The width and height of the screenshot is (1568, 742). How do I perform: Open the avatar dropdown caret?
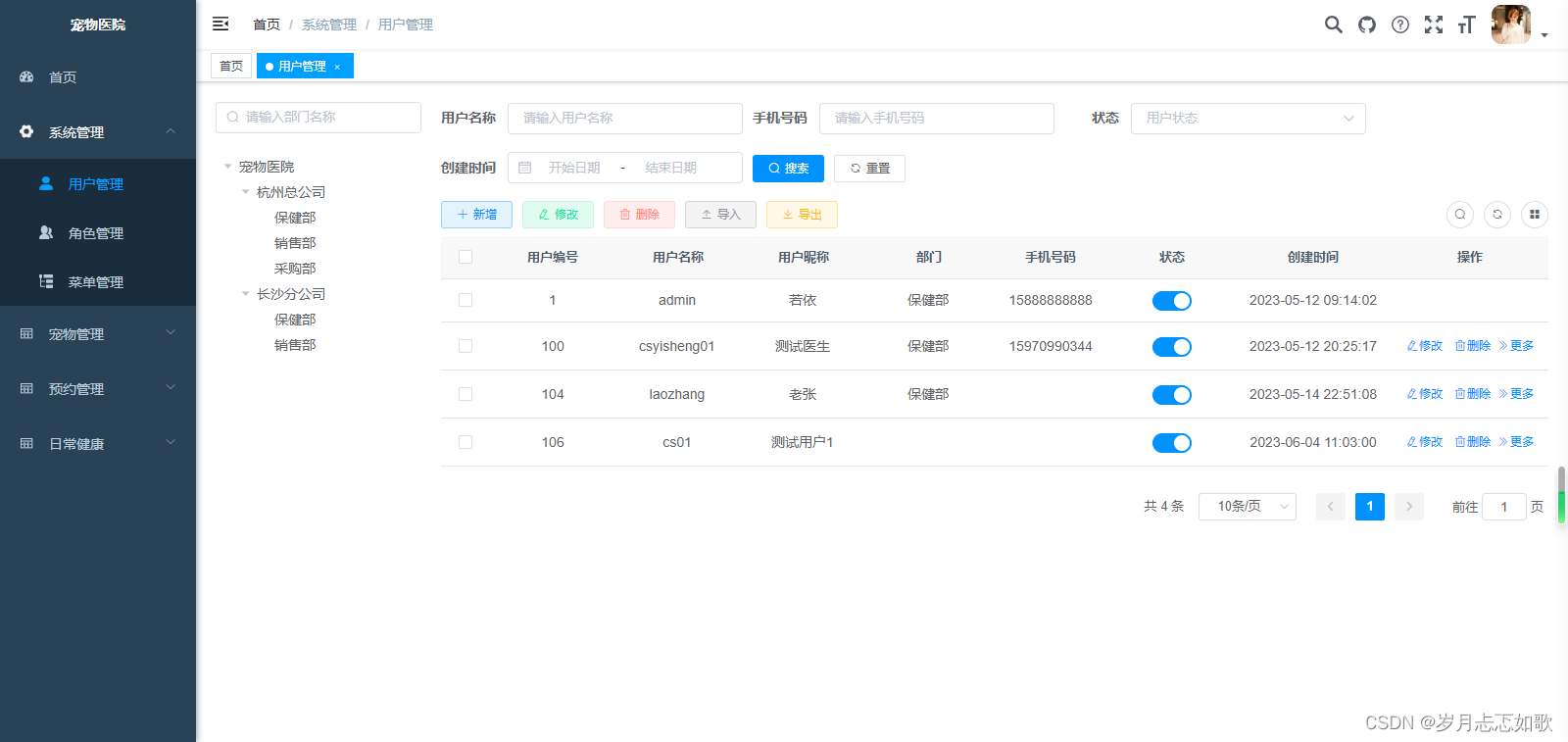coord(1544,35)
